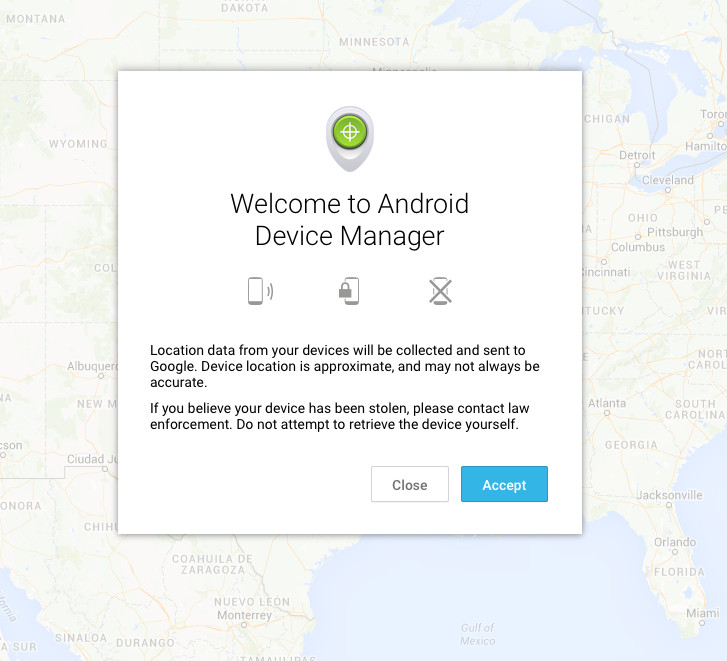Click Detroit on the map
The width and height of the screenshot is (727, 661).
(637, 155)
